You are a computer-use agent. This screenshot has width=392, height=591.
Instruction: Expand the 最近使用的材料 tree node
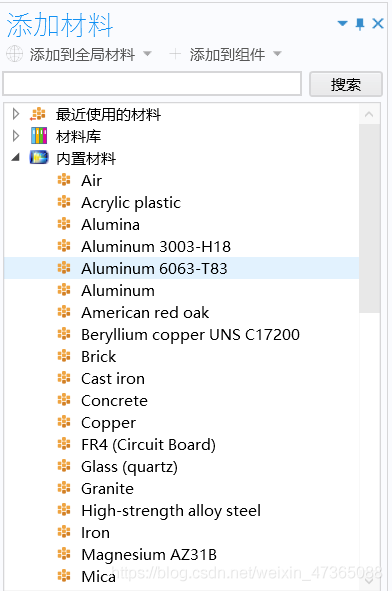tap(15, 113)
